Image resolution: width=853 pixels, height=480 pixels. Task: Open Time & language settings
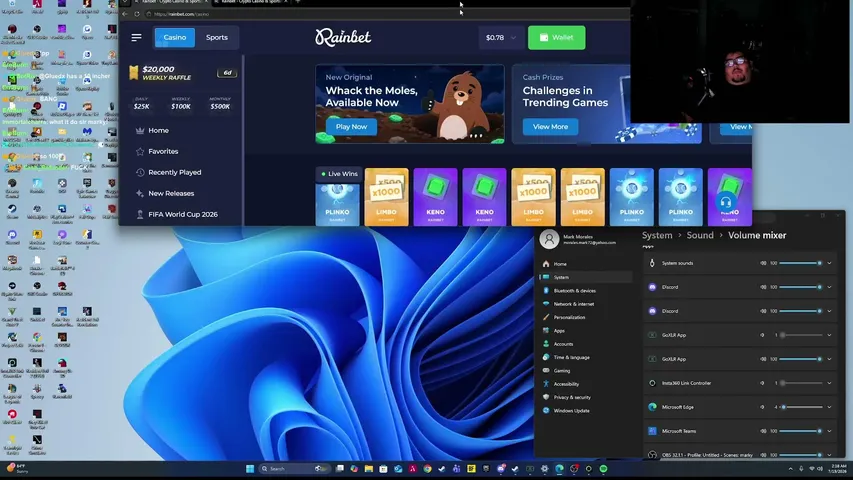point(571,357)
